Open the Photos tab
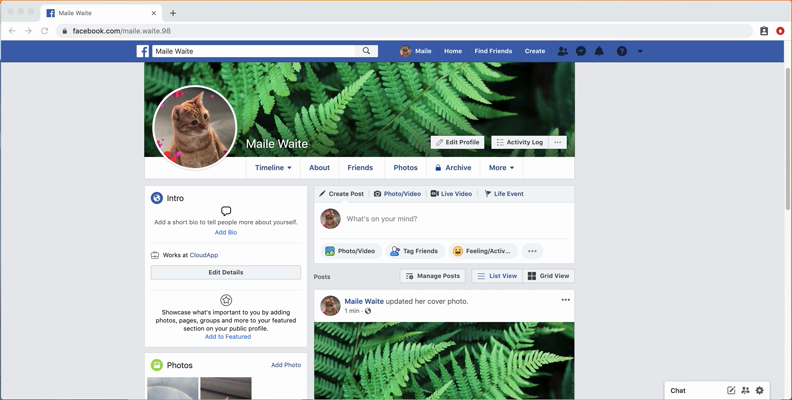The height and width of the screenshot is (400, 792). 405,168
